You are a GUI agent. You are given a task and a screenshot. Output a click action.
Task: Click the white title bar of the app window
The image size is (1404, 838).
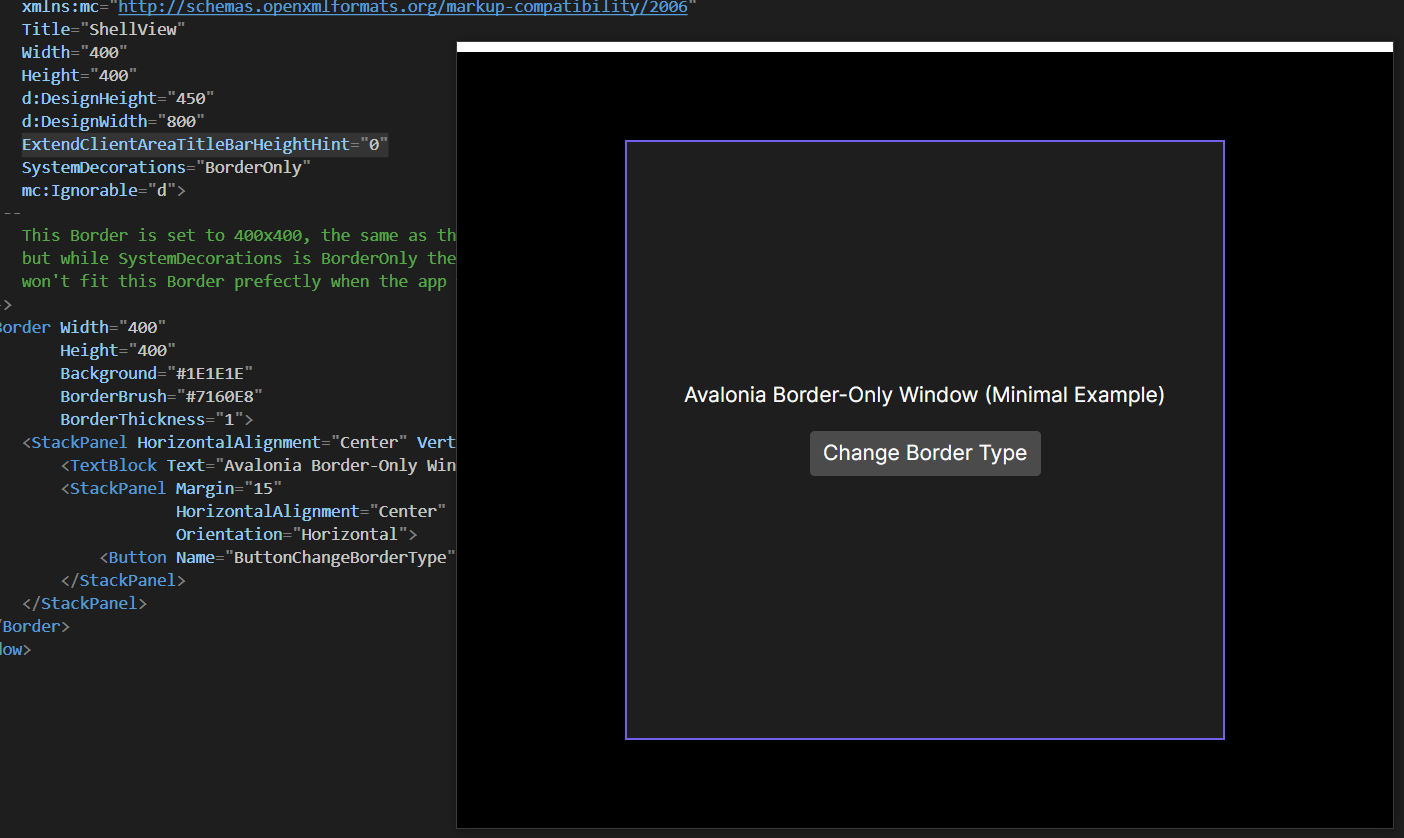pos(924,45)
